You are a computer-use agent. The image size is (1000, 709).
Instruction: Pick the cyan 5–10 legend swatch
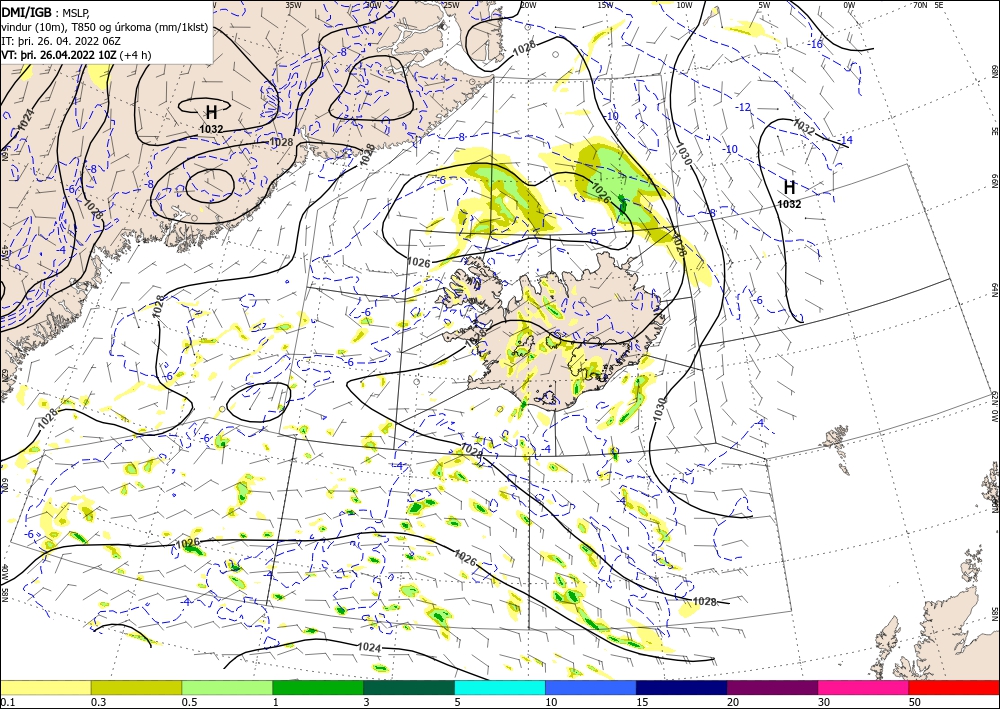pyautogui.click(x=500, y=687)
